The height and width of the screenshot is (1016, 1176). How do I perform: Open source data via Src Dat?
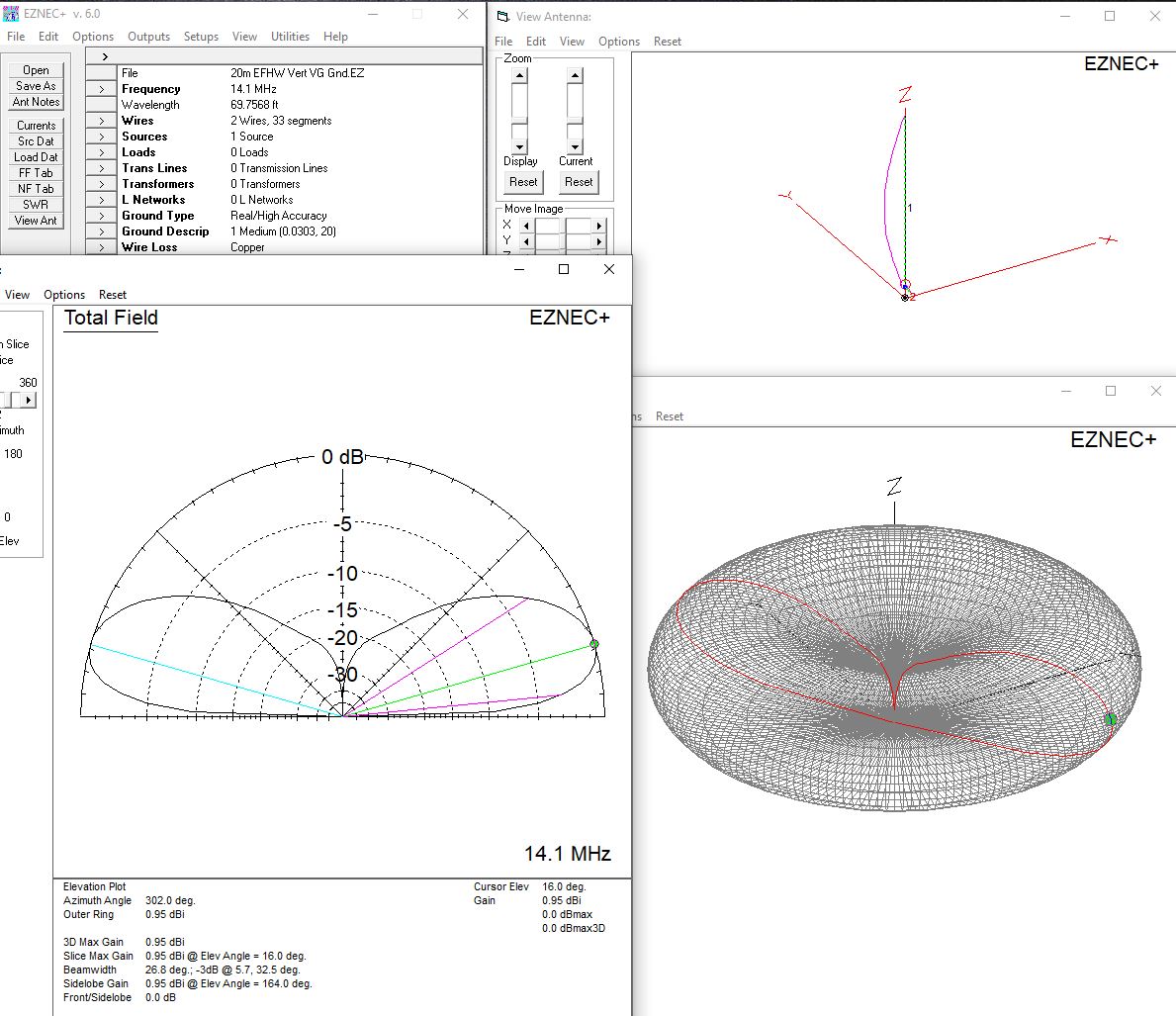point(36,141)
